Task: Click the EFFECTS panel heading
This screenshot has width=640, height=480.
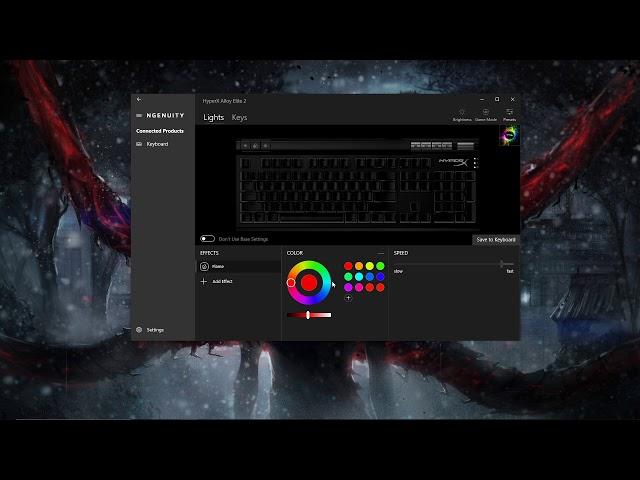Action: click(x=209, y=253)
